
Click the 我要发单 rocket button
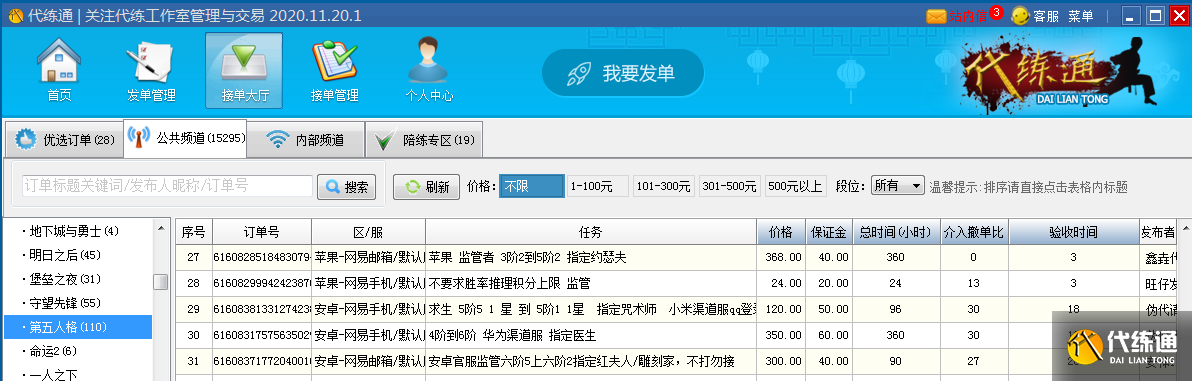click(623, 73)
